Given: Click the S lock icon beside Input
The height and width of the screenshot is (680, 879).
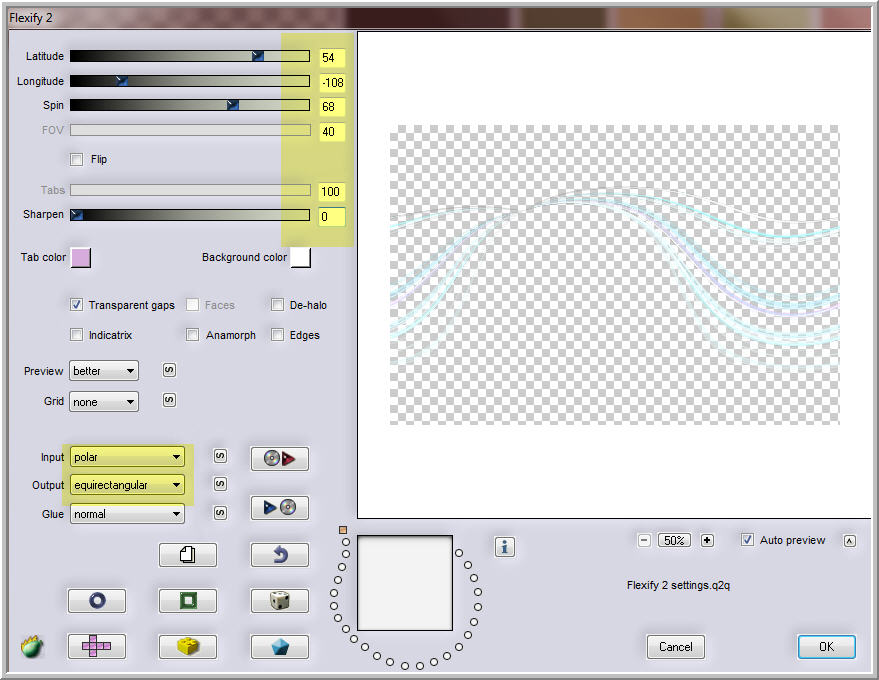Looking at the screenshot, I should pos(220,456).
